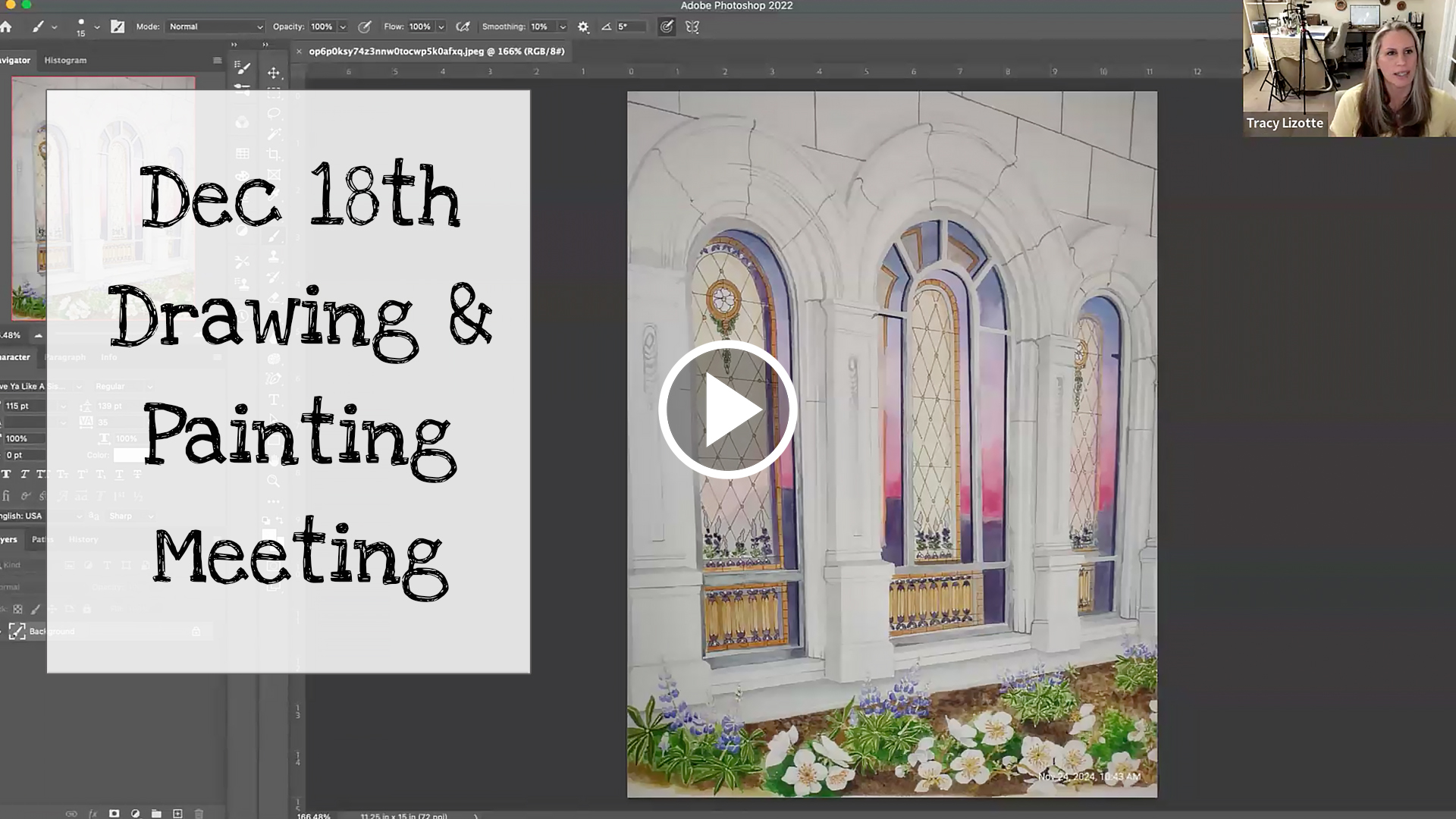
Task: Click link layers icon at panel bottom
Action: pyautogui.click(x=71, y=814)
